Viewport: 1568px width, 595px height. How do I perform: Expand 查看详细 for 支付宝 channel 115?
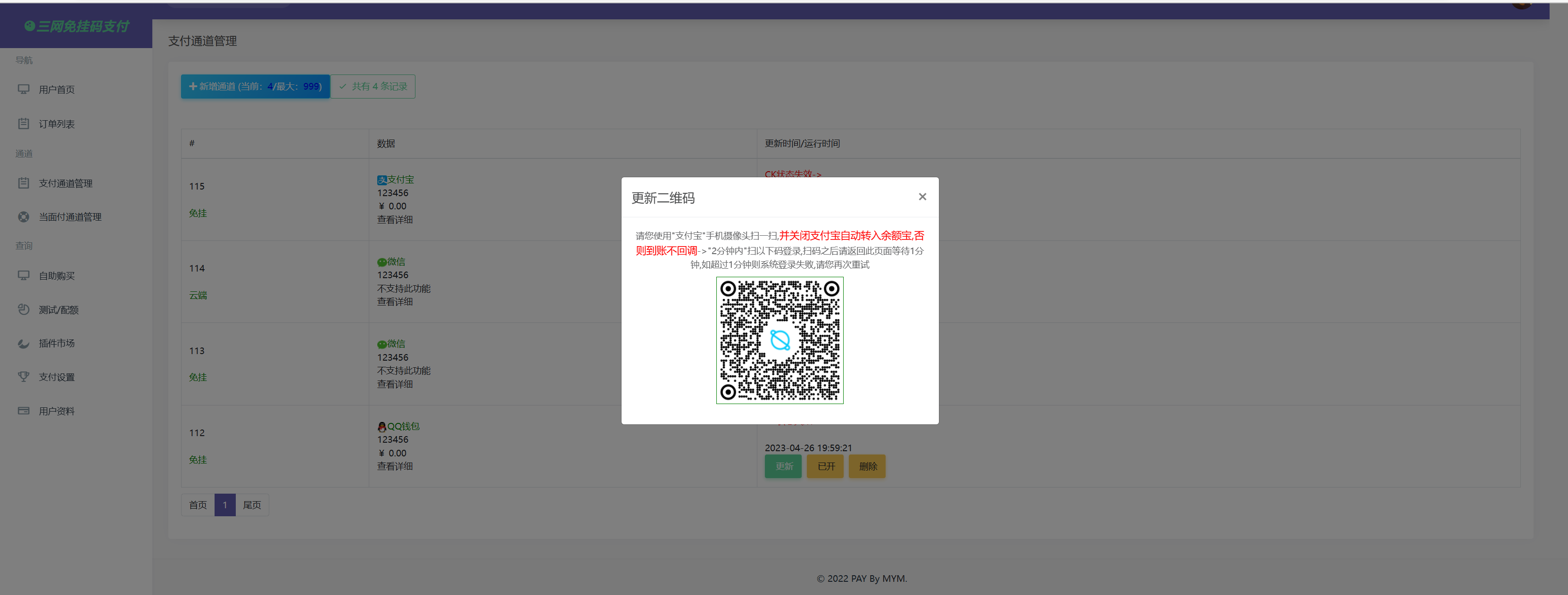click(x=394, y=220)
